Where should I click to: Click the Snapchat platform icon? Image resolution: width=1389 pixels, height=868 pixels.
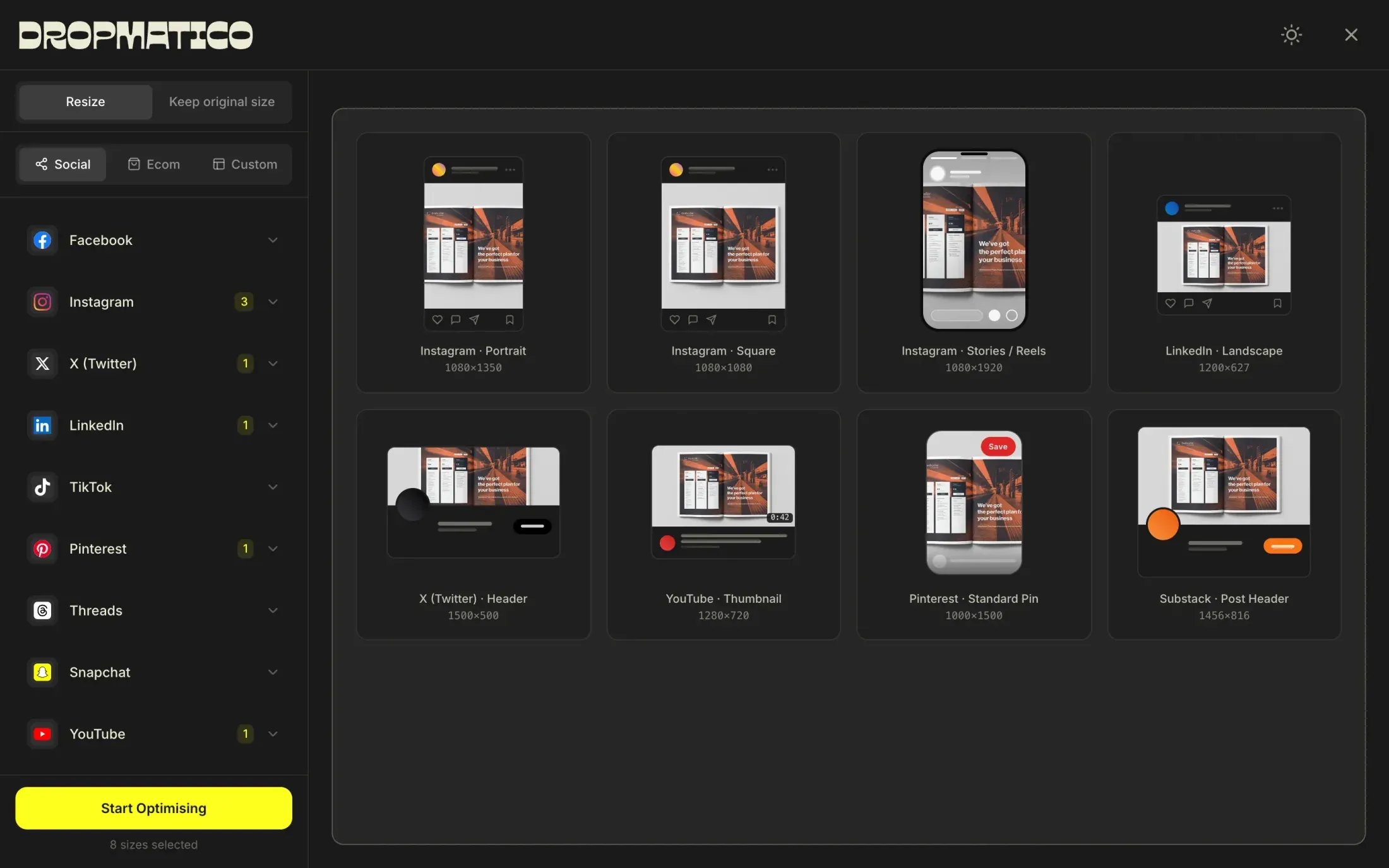pos(42,672)
